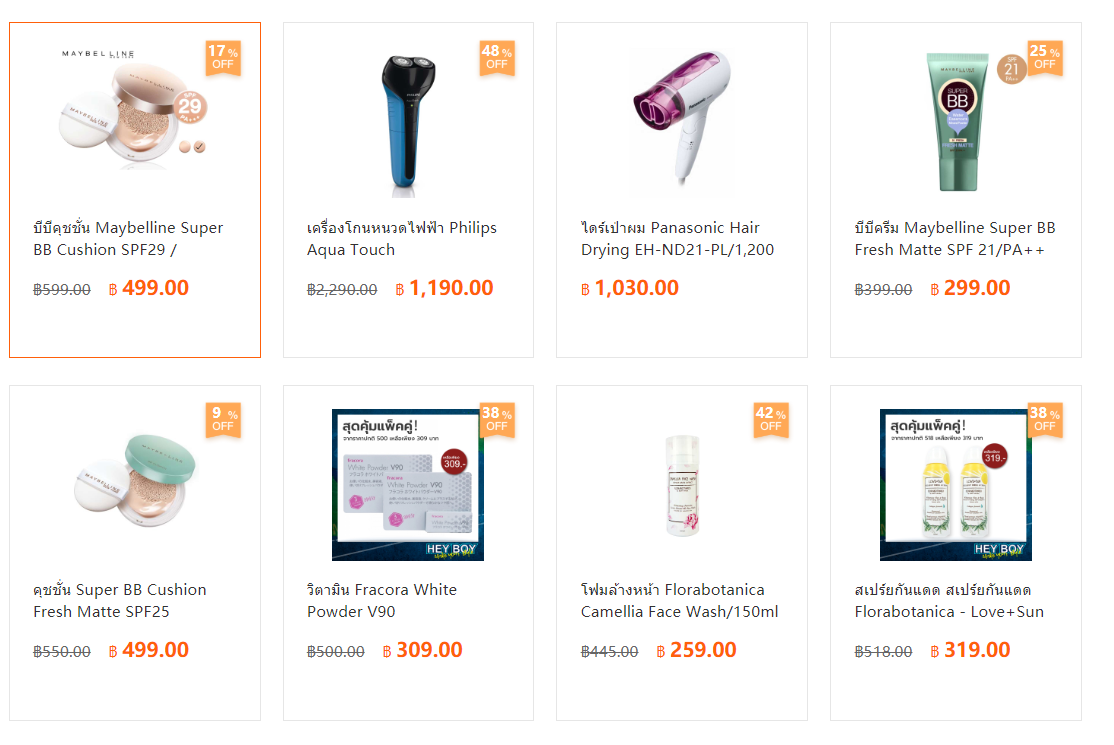Open the Maybelline Super BB Cushion SPF29 image

pyautogui.click(x=134, y=112)
